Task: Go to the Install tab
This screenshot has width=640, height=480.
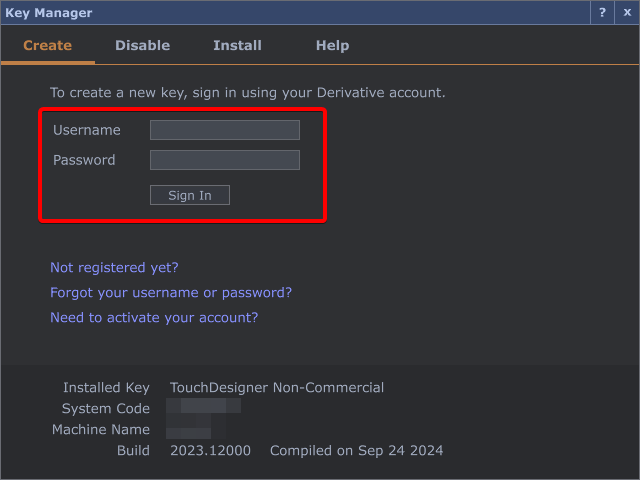Action: [237, 45]
